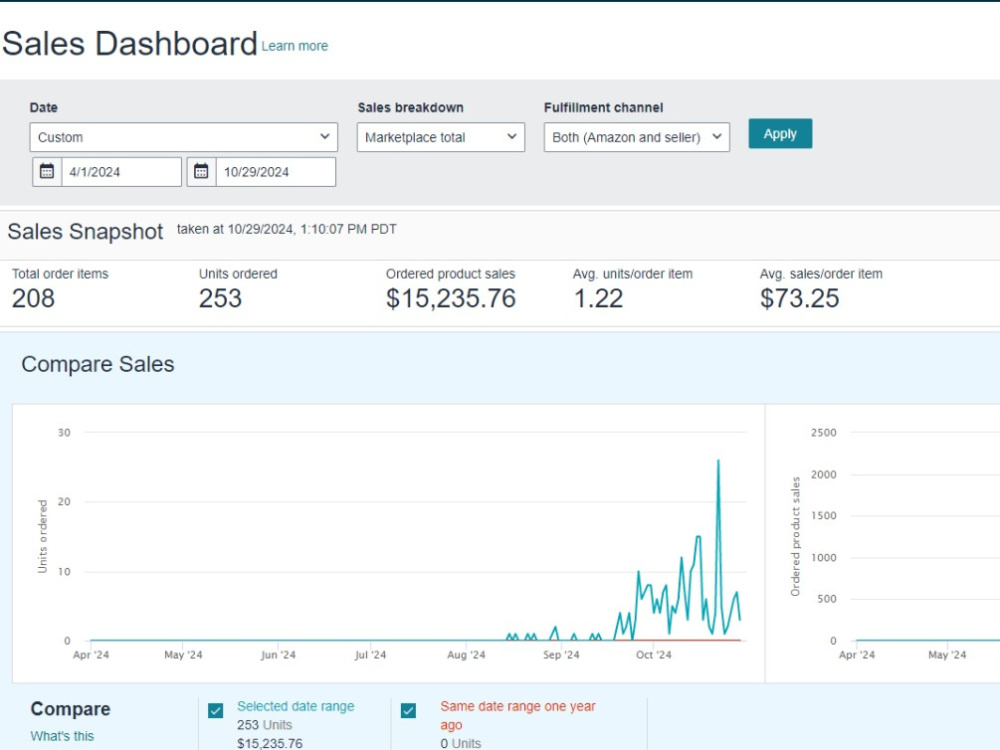Viewport: 1000px width, 750px height.
Task: Click the Sales Snapshot heading
Action: coord(85,232)
